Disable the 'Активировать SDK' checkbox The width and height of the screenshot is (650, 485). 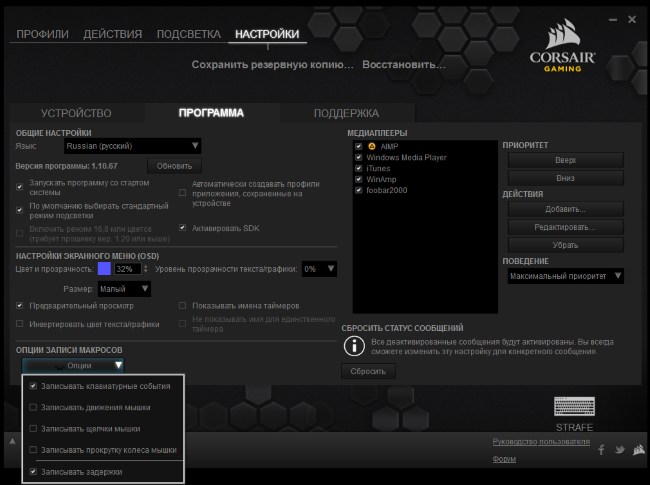[x=182, y=228]
